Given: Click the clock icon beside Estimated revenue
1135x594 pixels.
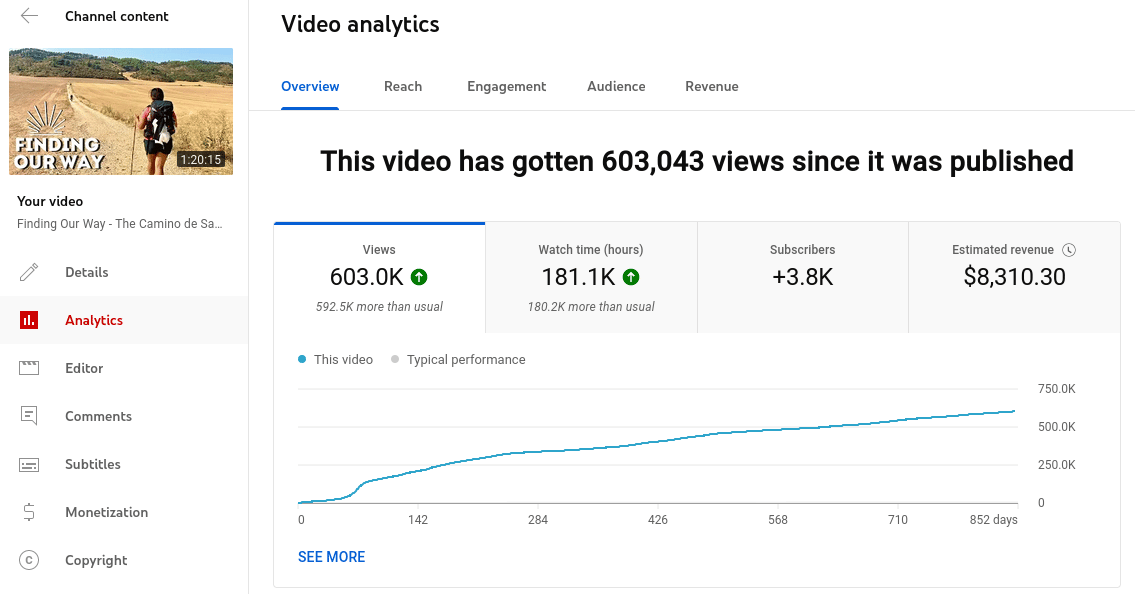Looking at the screenshot, I should 1069,250.
